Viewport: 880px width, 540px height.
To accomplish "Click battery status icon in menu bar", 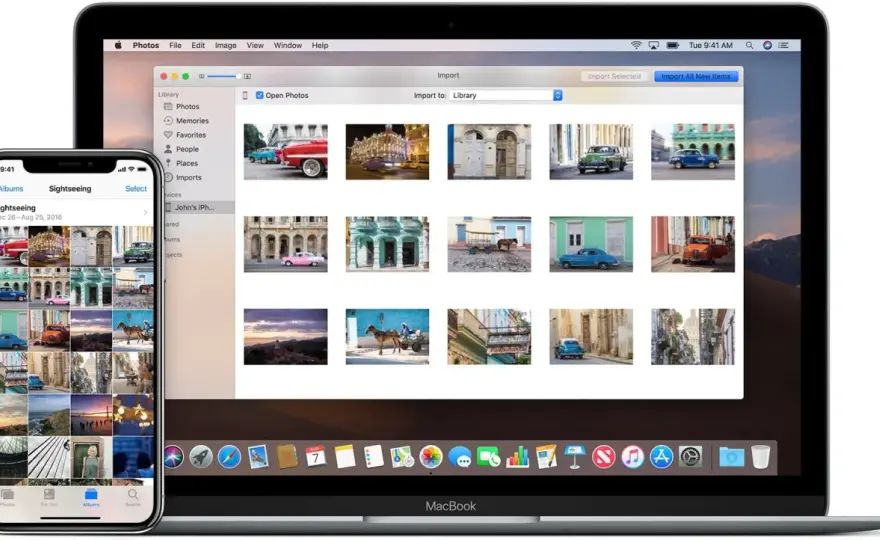I will (673, 45).
